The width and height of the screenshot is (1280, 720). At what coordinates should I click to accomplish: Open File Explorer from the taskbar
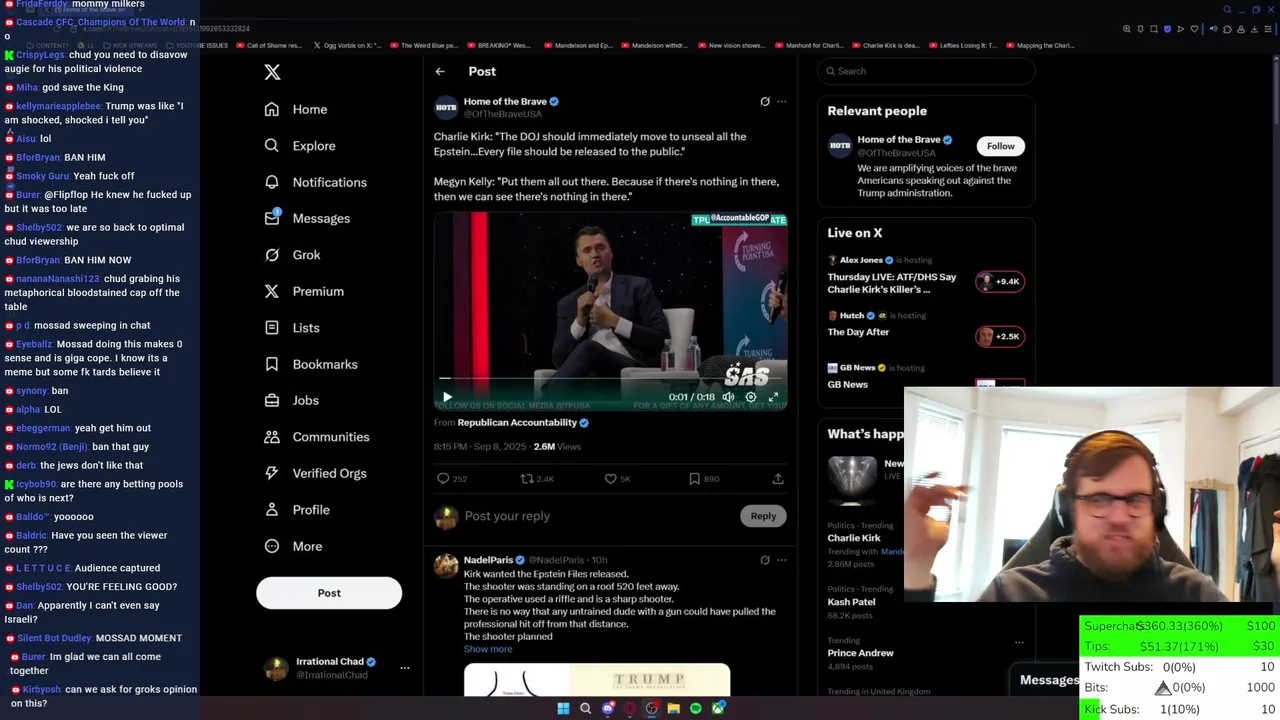[x=674, y=709]
